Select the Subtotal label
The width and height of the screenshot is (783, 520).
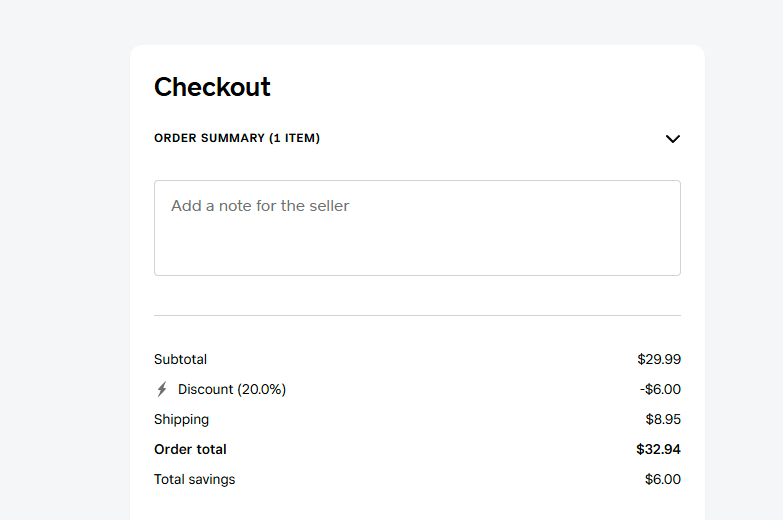[180, 359]
